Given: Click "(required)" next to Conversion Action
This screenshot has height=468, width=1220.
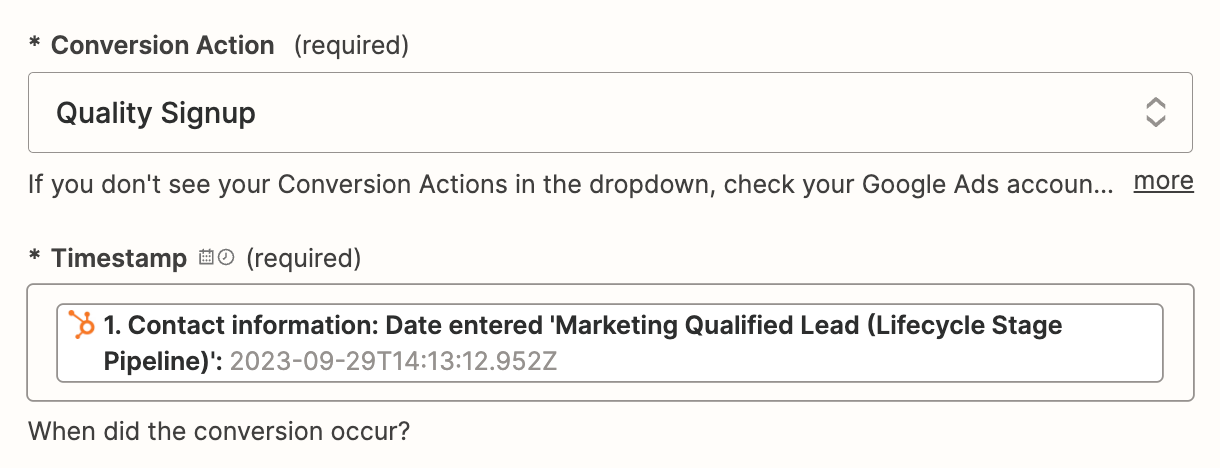Looking at the screenshot, I should tap(351, 46).
